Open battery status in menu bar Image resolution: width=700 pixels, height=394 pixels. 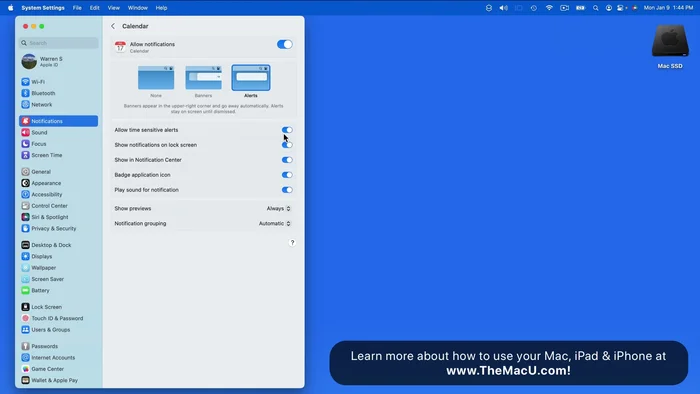coord(580,8)
